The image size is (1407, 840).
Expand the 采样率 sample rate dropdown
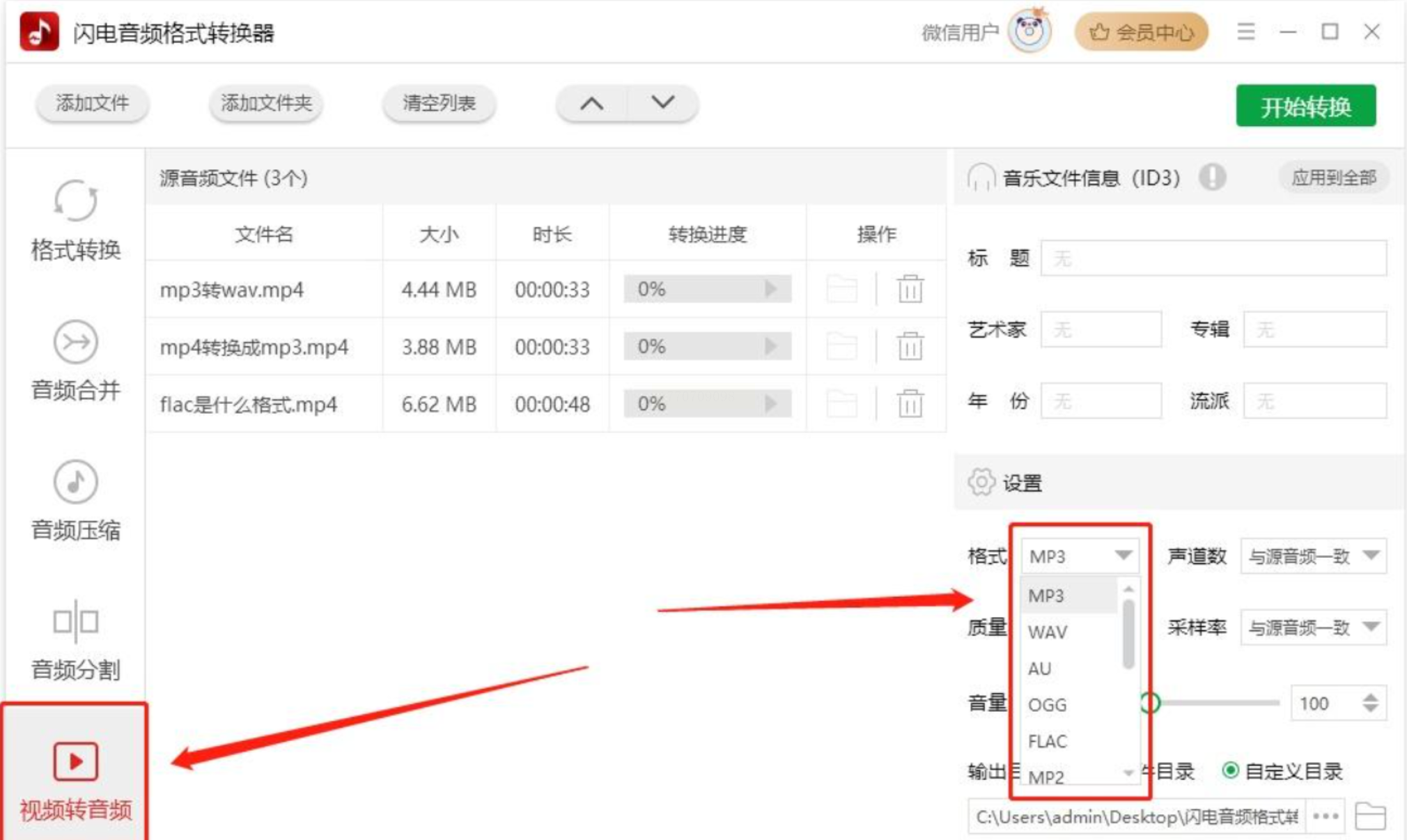click(x=1314, y=628)
